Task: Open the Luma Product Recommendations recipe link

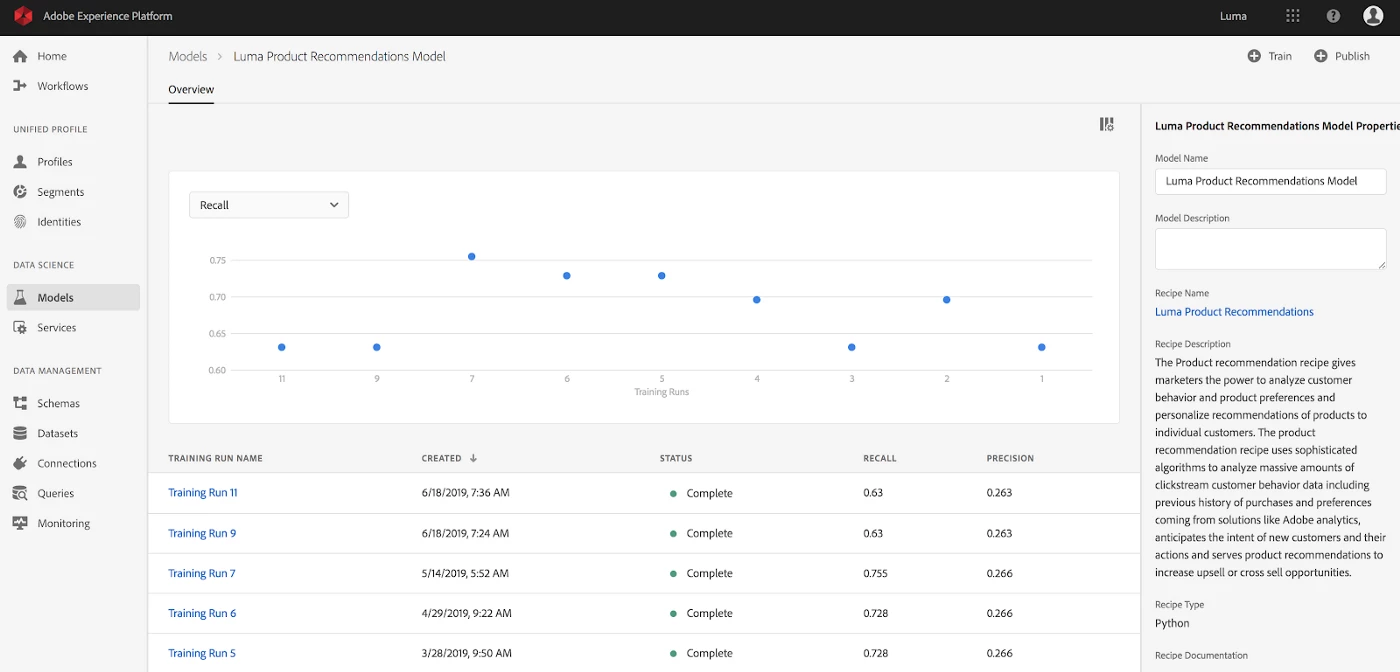Action: pos(1234,312)
